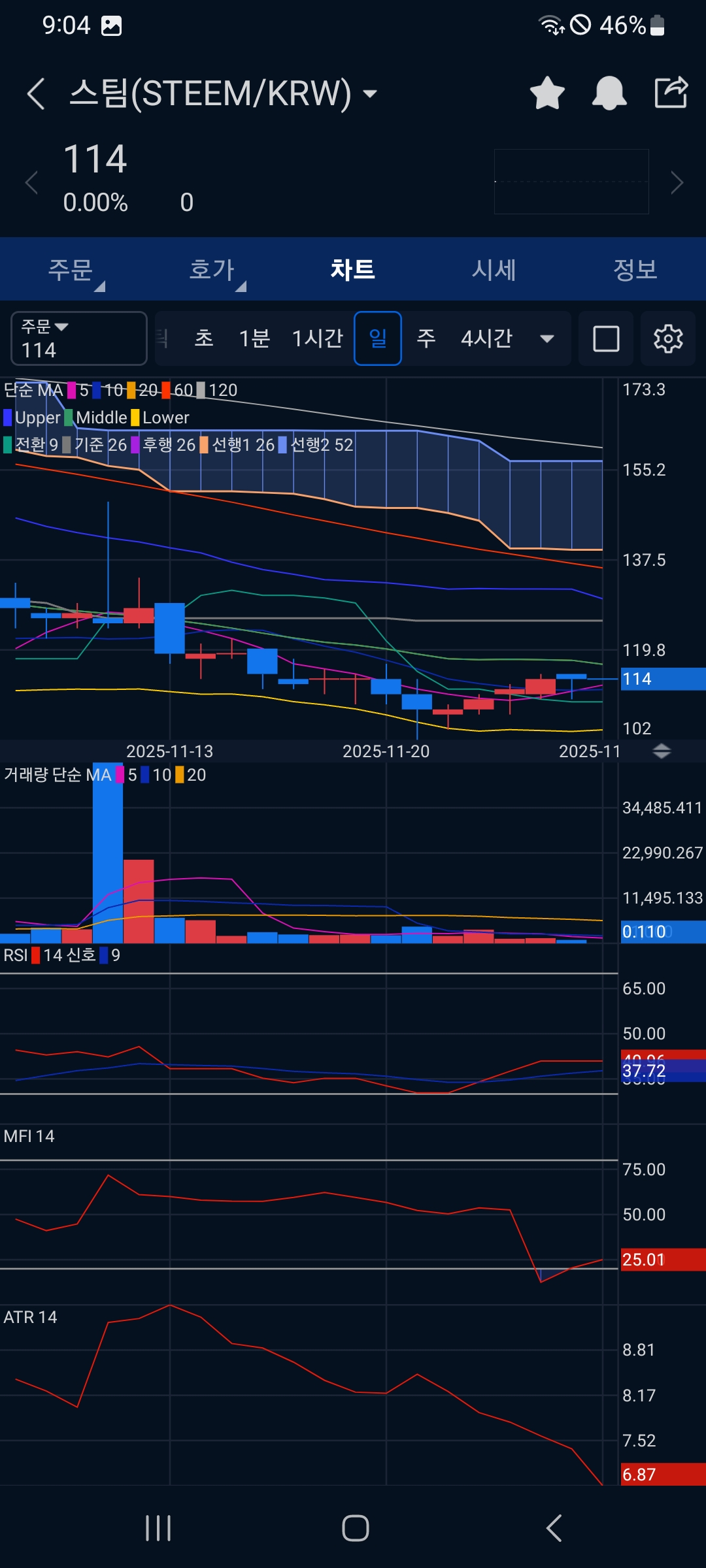Open Android recent apps button

pyautogui.click(x=158, y=1528)
